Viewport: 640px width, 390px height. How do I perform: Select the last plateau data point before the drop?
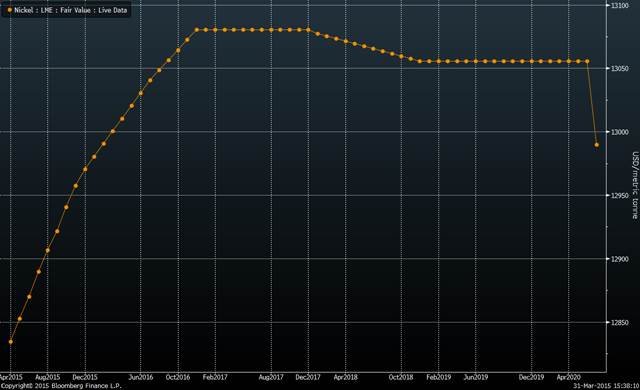coord(587,62)
